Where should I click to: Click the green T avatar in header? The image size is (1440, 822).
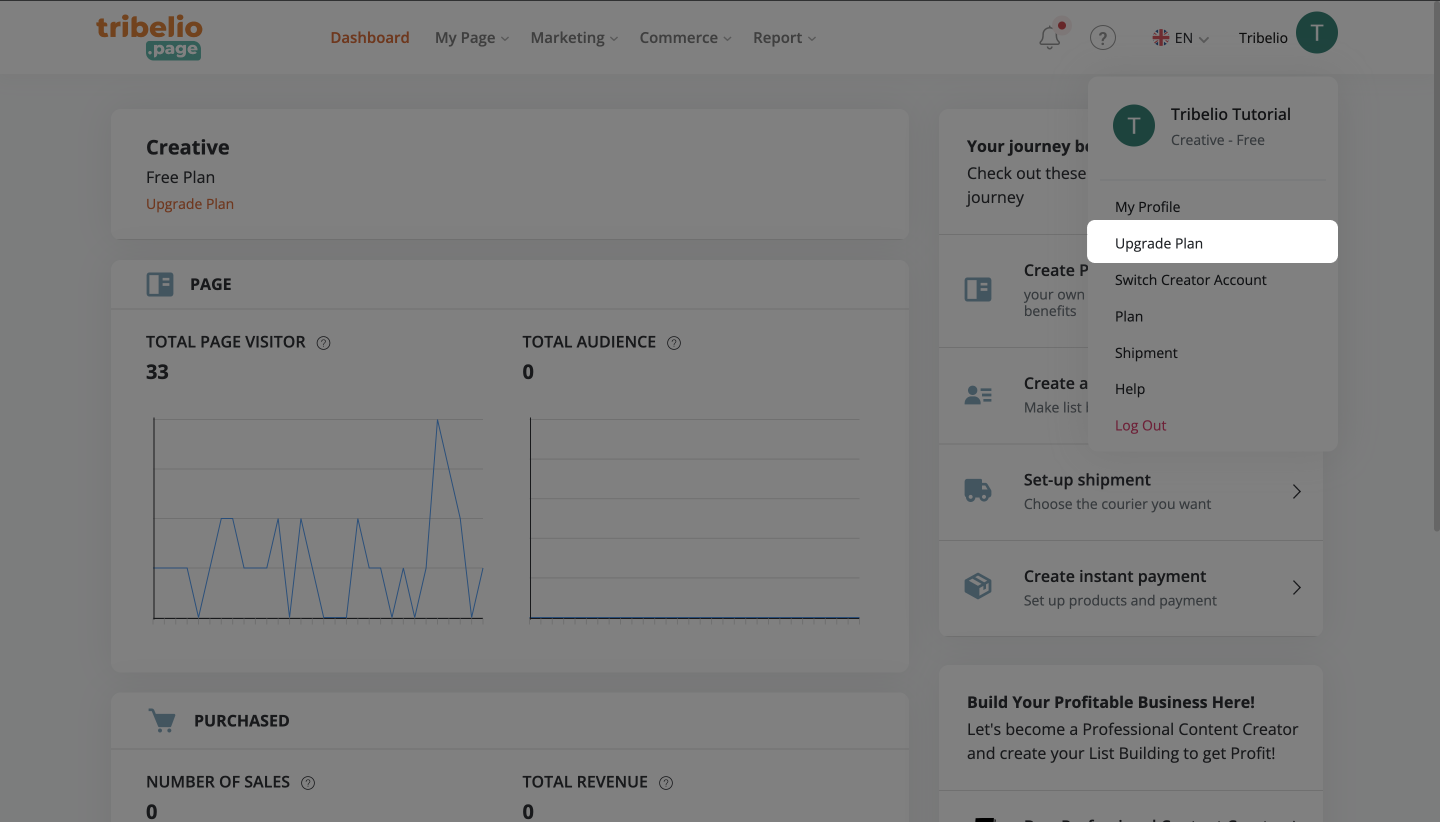(x=1316, y=33)
